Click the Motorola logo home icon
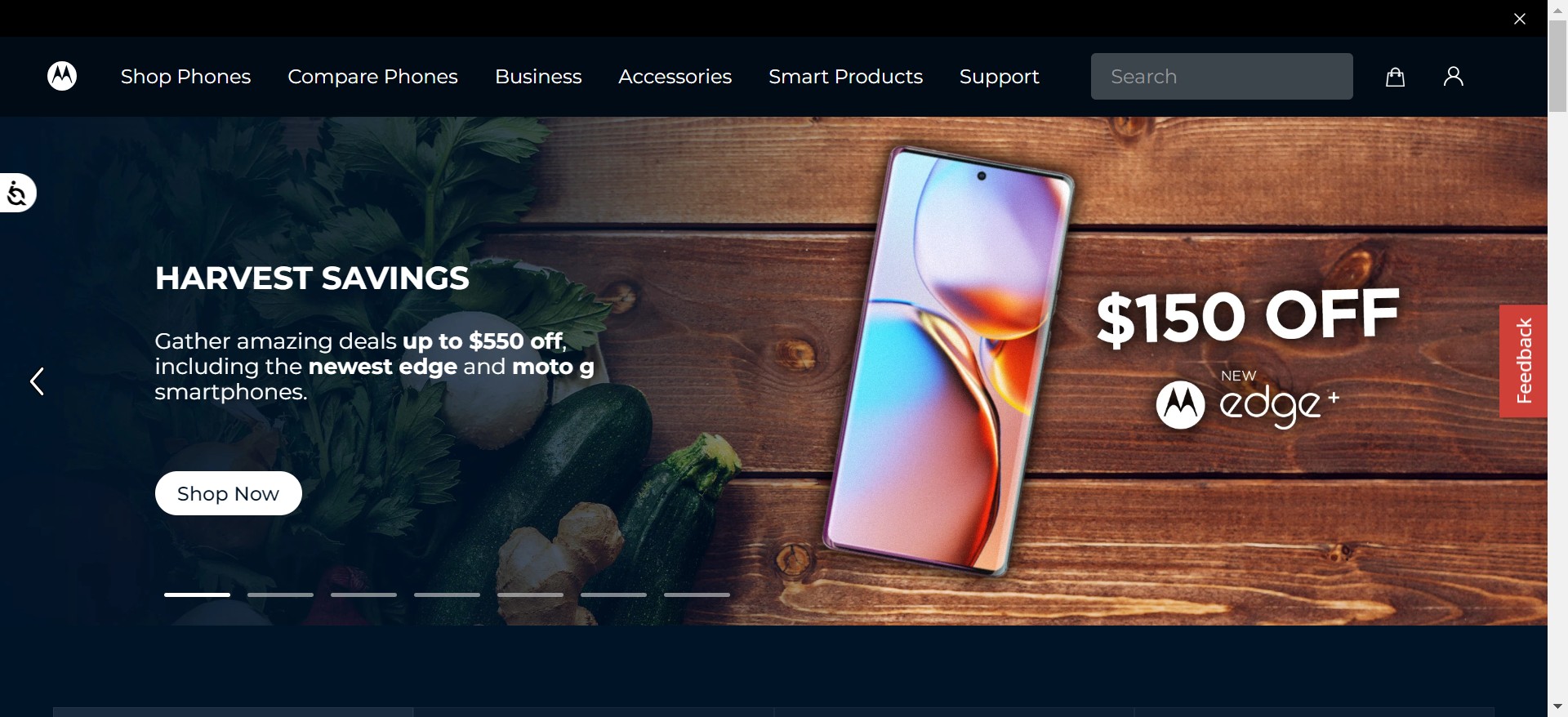 pyautogui.click(x=62, y=76)
